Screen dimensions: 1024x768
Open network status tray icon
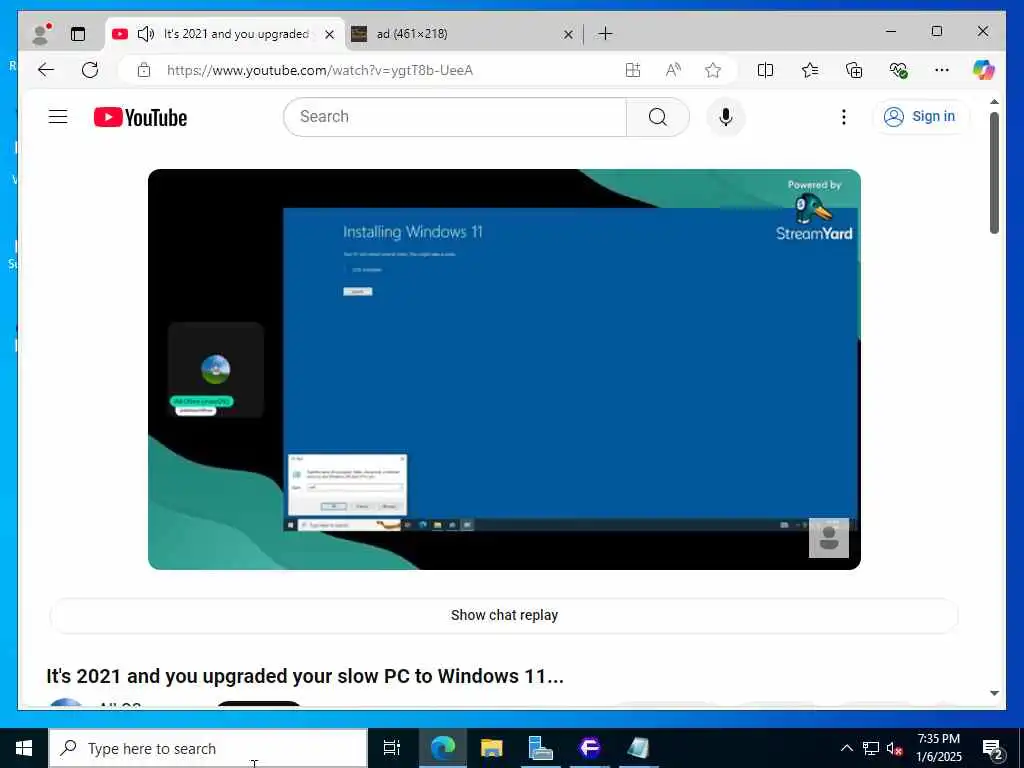pyautogui.click(x=871, y=748)
